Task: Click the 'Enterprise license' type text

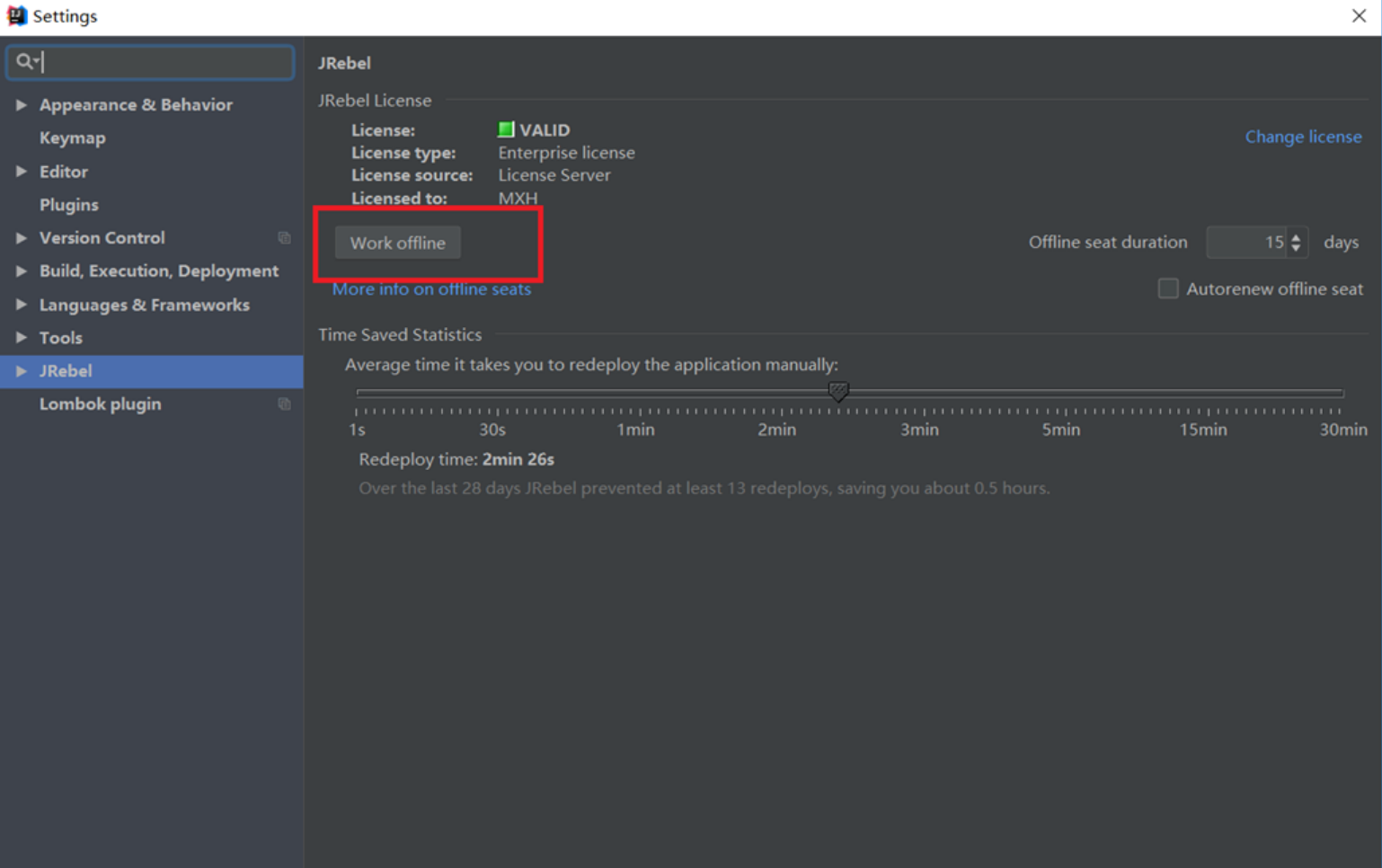Action: coord(566,153)
